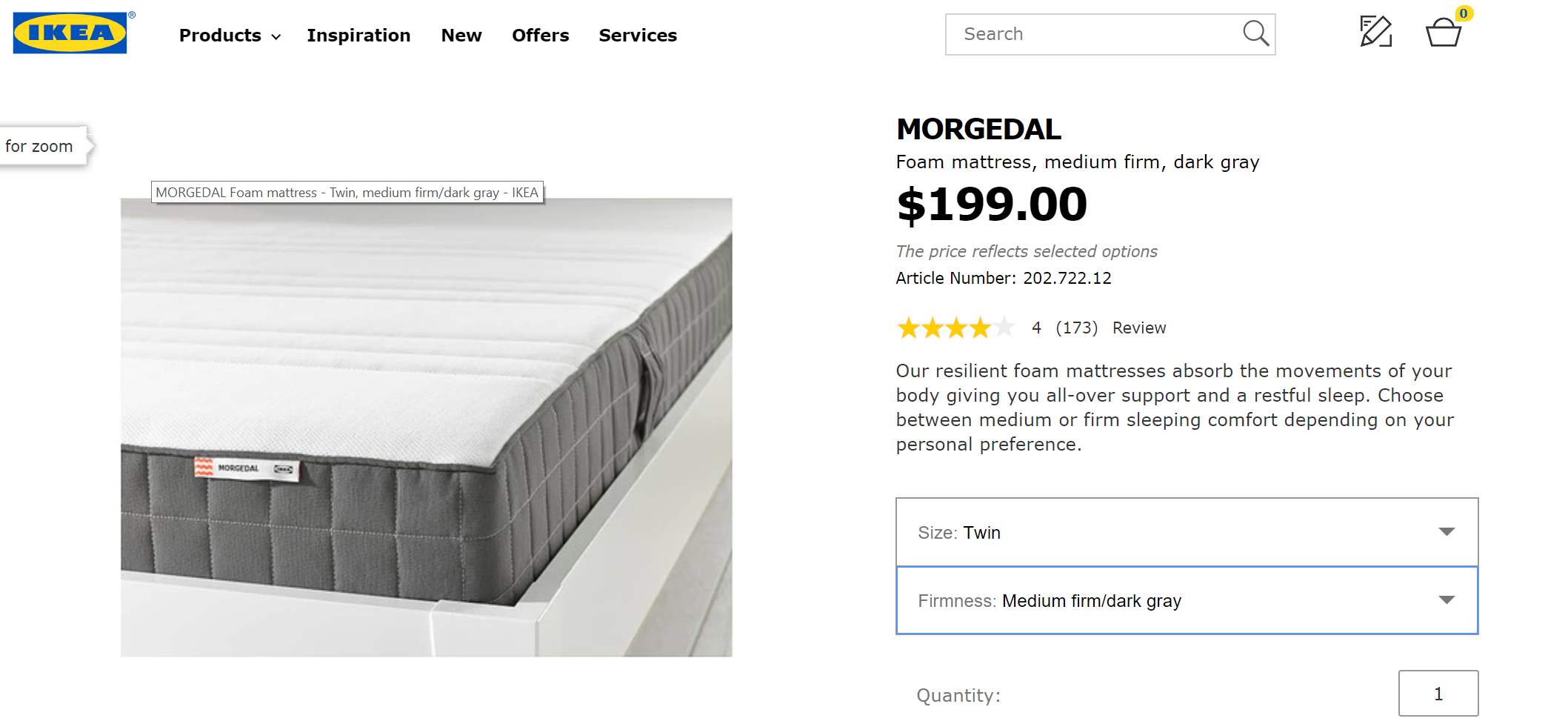
Task: Click the Products chevron arrow
Action: pos(276,37)
